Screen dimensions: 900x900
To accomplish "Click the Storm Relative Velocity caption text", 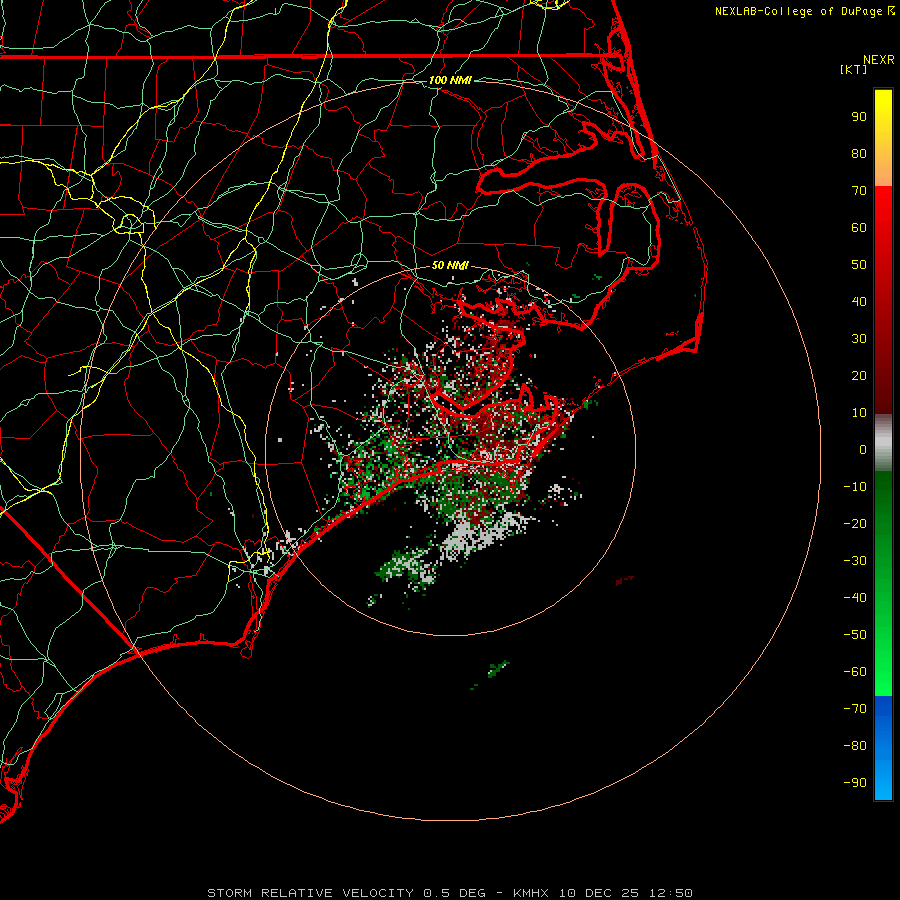I will (x=450, y=893).
